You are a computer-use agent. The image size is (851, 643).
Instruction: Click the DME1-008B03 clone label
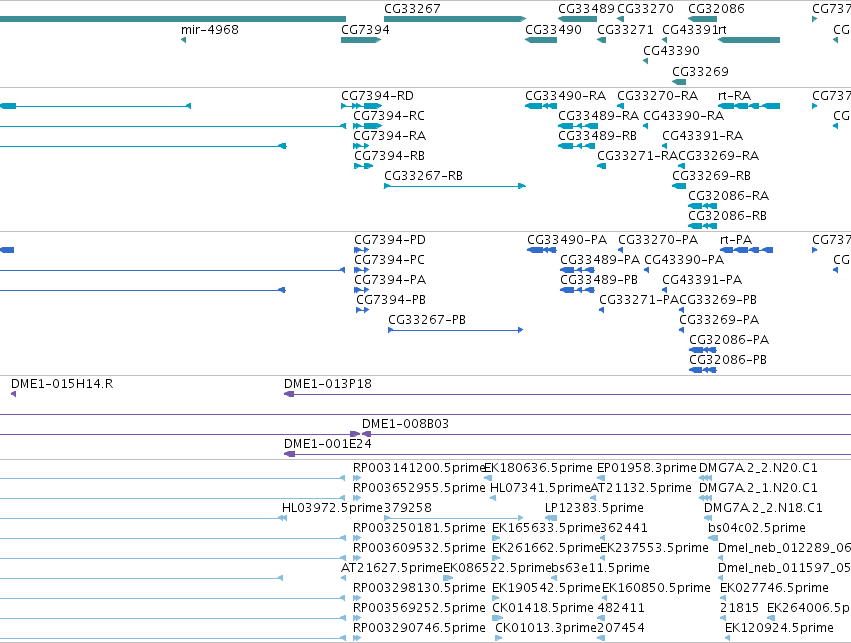pos(405,424)
